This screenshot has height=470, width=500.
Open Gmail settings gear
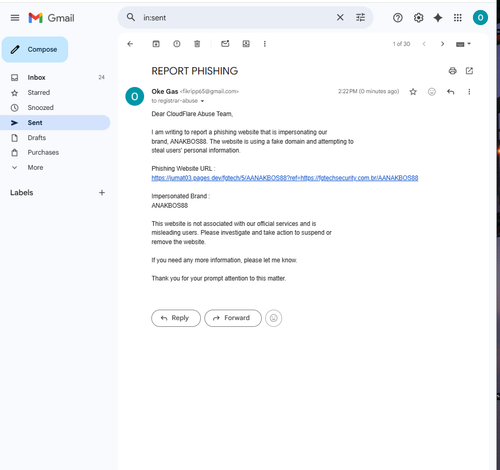[x=418, y=18]
